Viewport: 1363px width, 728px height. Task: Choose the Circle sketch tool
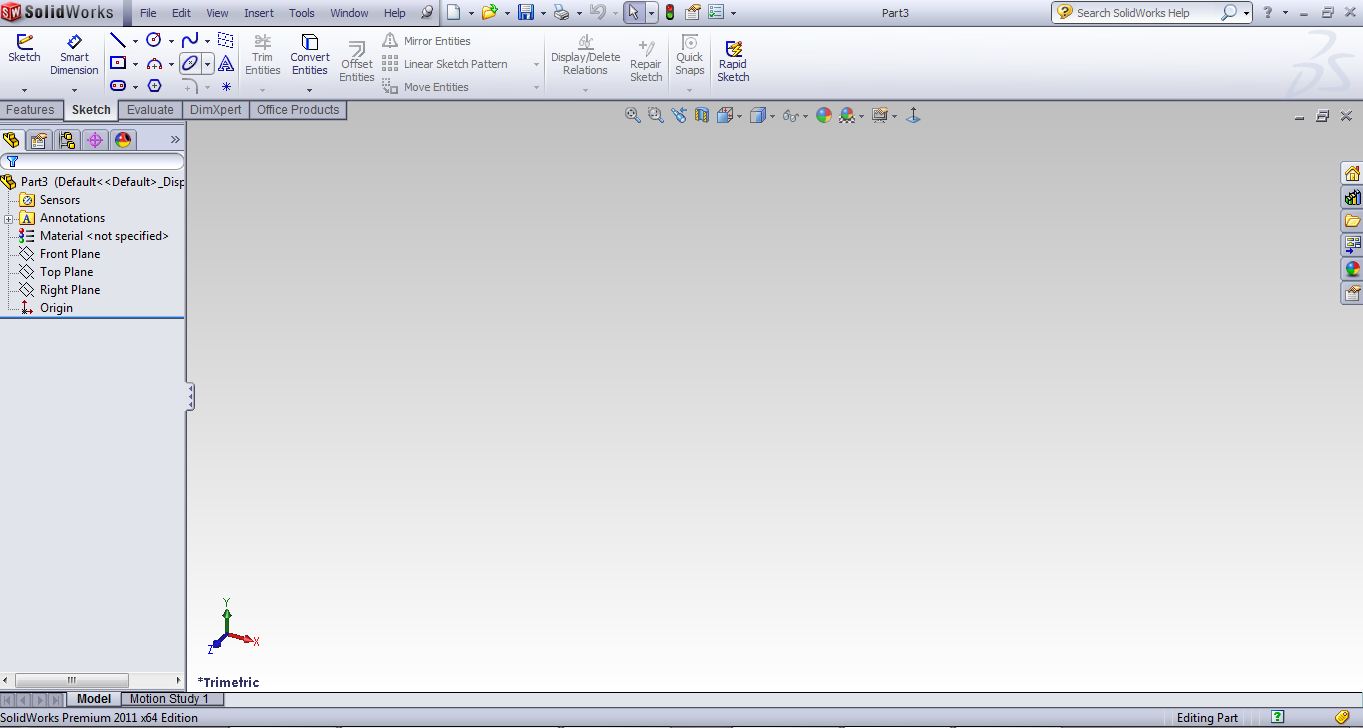pyautogui.click(x=154, y=41)
